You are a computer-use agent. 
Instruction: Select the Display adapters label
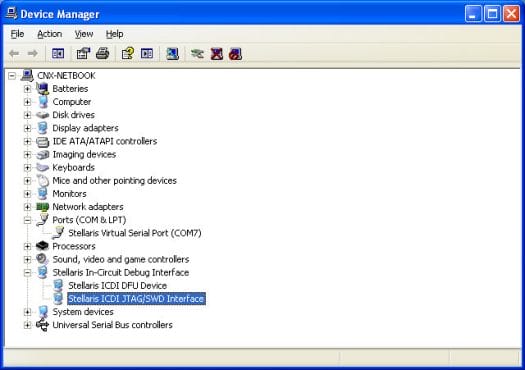[85, 128]
